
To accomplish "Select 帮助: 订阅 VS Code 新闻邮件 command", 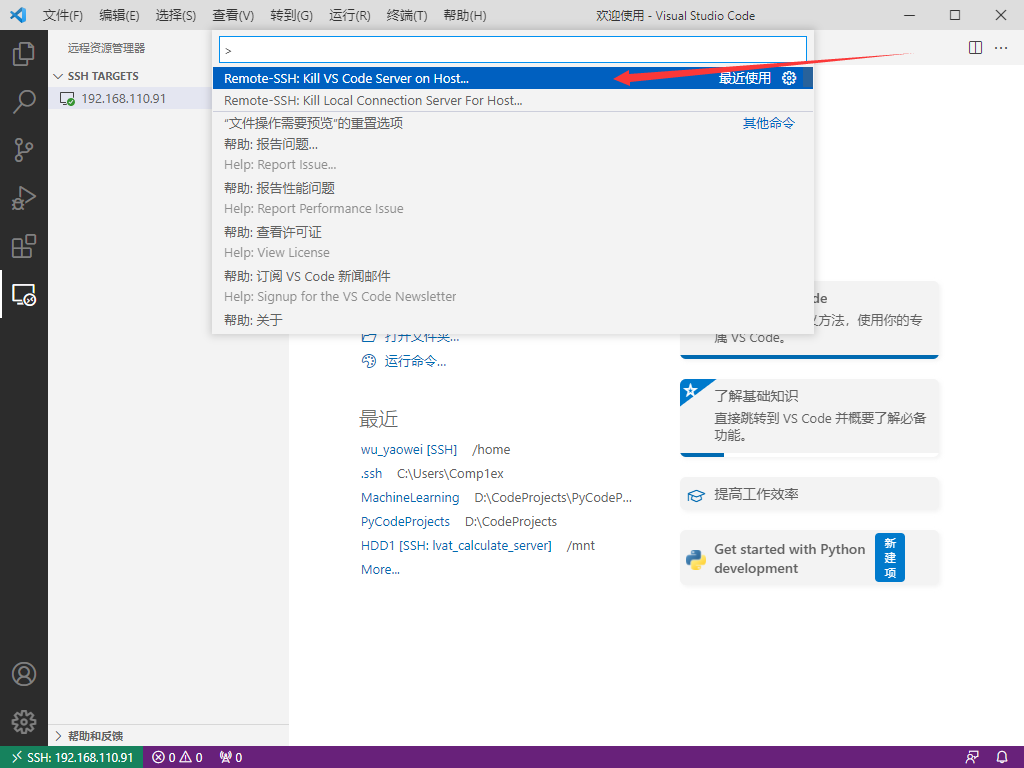I will [513, 286].
